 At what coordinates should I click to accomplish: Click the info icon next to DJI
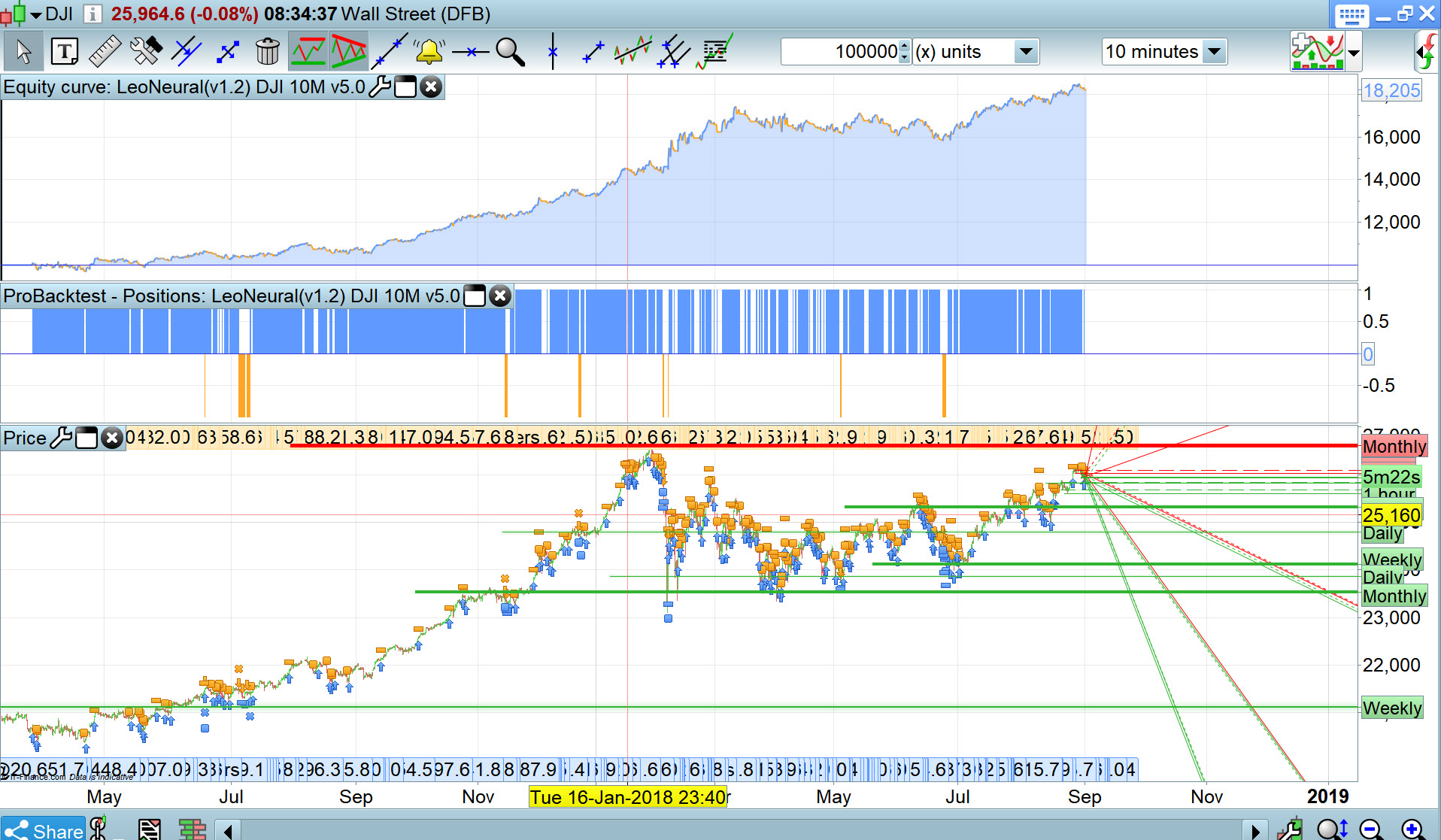(x=92, y=14)
